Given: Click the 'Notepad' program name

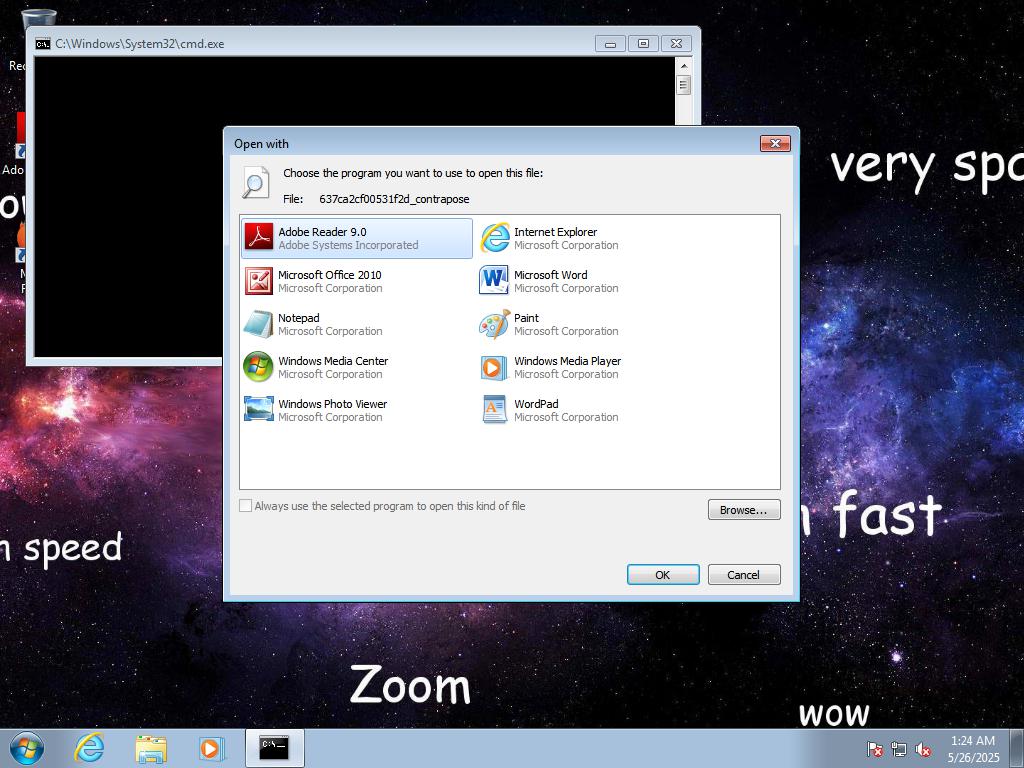Looking at the screenshot, I should 299,318.
